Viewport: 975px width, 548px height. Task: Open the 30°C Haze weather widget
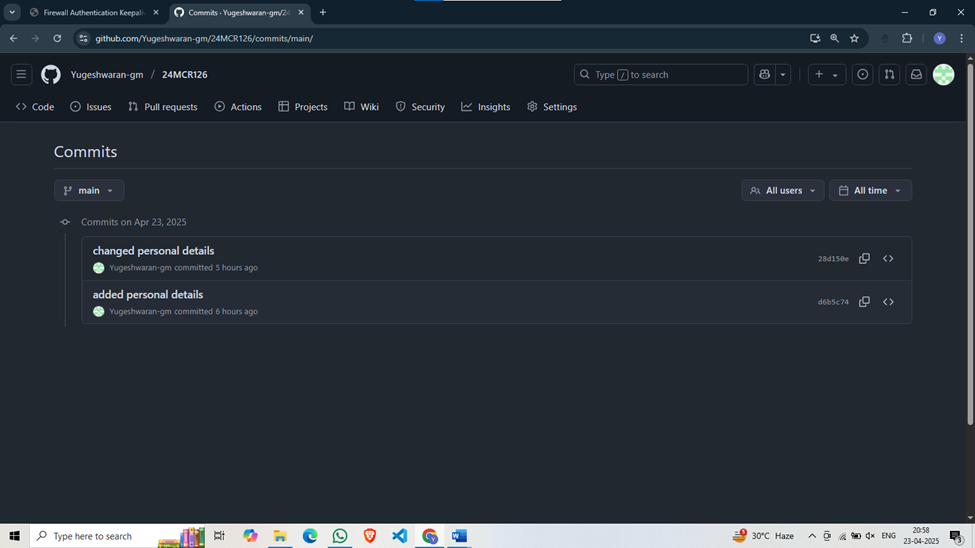pyautogui.click(x=764, y=536)
